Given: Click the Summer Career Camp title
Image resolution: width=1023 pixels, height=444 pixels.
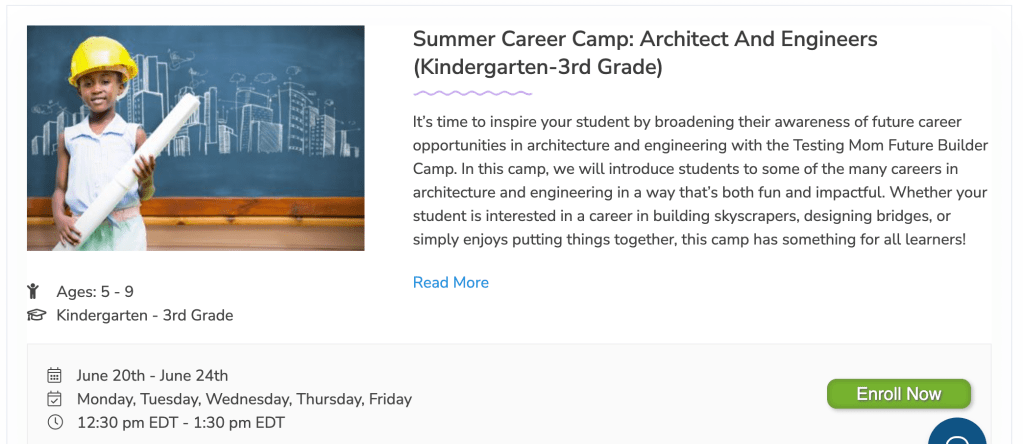Looking at the screenshot, I should pyautogui.click(x=644, y=53).
